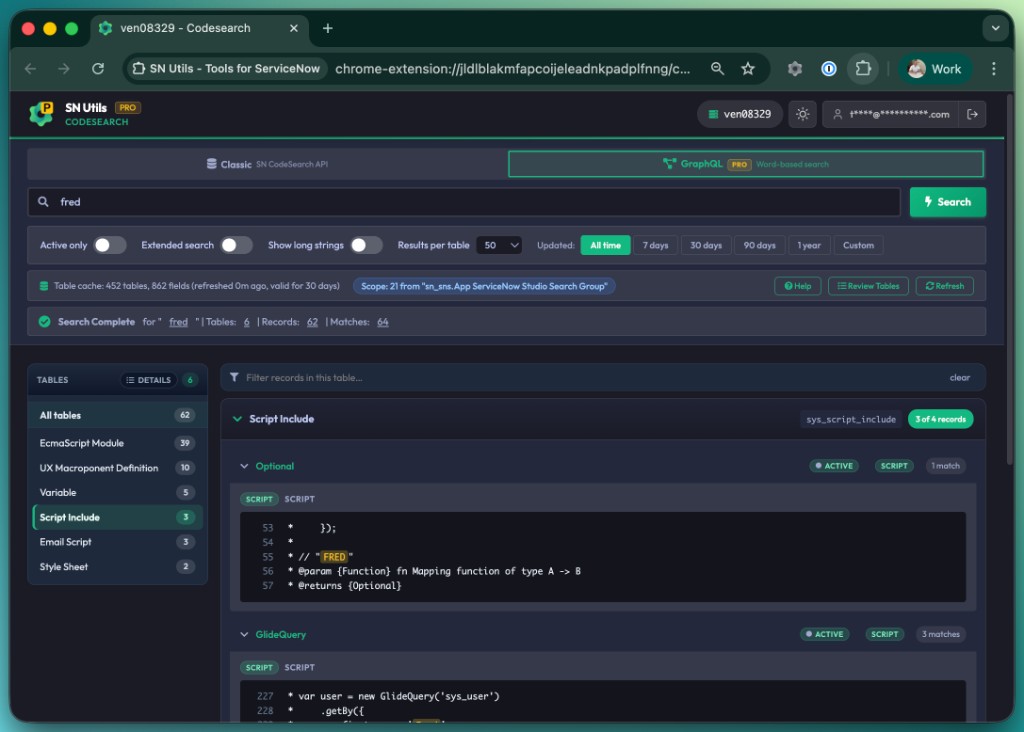Viewport: 1024px width, 732px height.
Task: Toggle the Extended search switch
Action: click(236, 245)
